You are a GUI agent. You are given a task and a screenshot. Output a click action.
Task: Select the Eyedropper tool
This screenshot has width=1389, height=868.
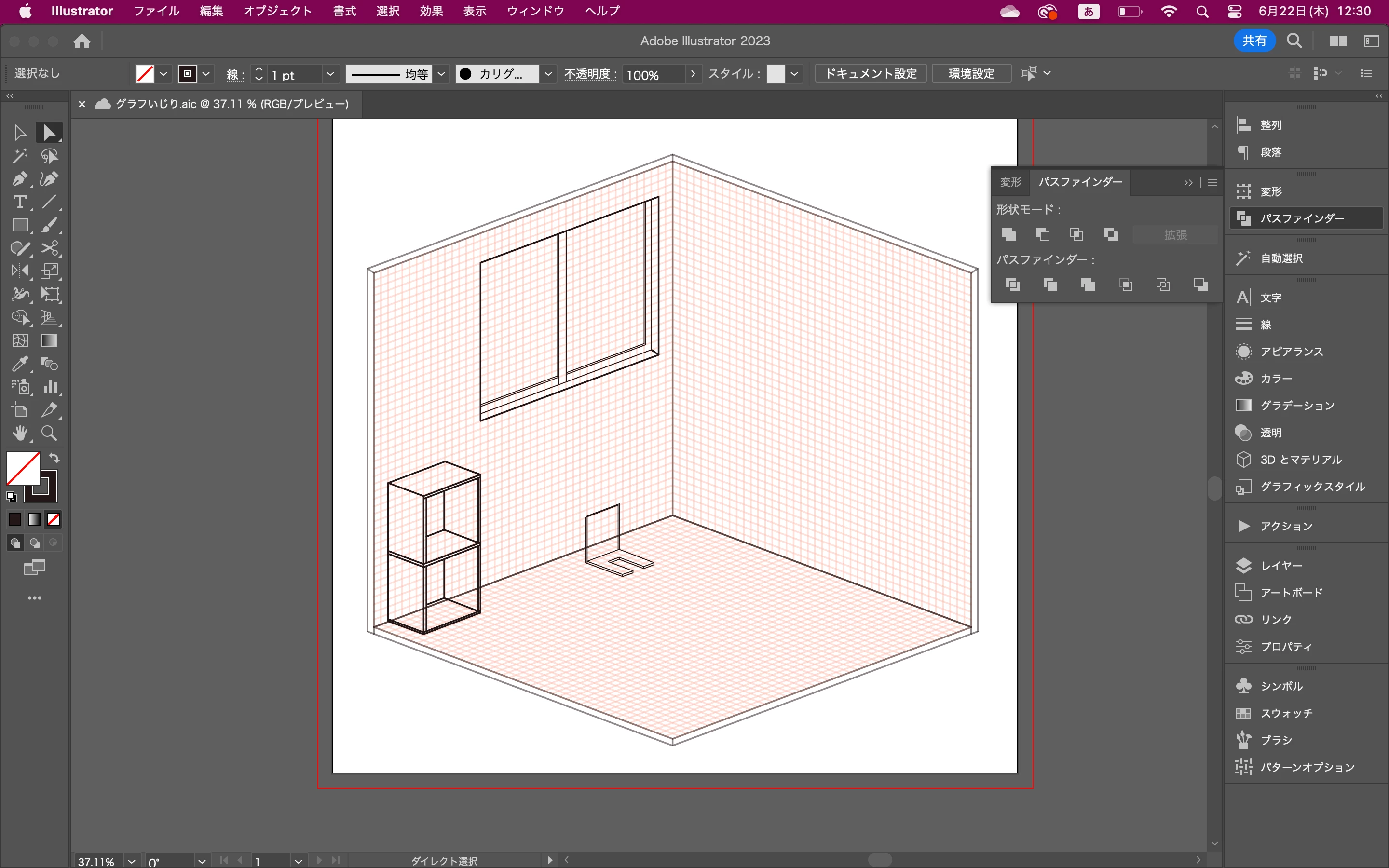click(19, 364)
